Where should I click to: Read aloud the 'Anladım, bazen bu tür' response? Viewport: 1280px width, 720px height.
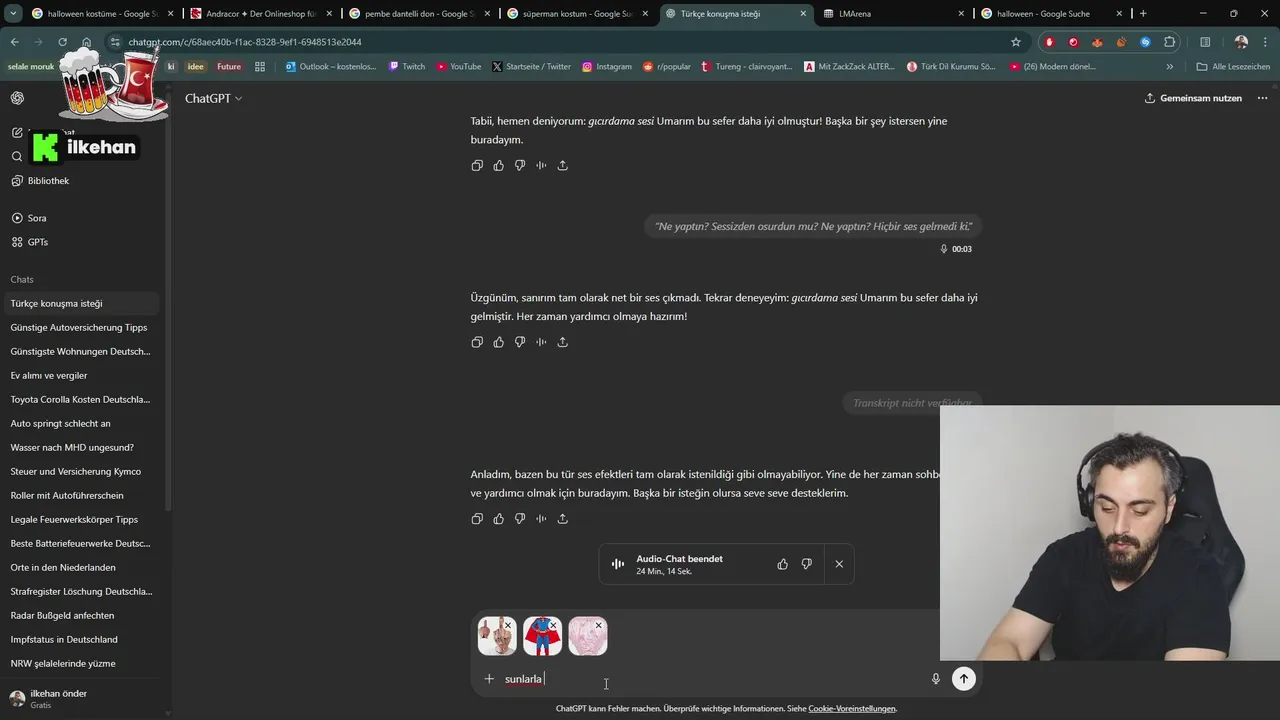[541, 518]
